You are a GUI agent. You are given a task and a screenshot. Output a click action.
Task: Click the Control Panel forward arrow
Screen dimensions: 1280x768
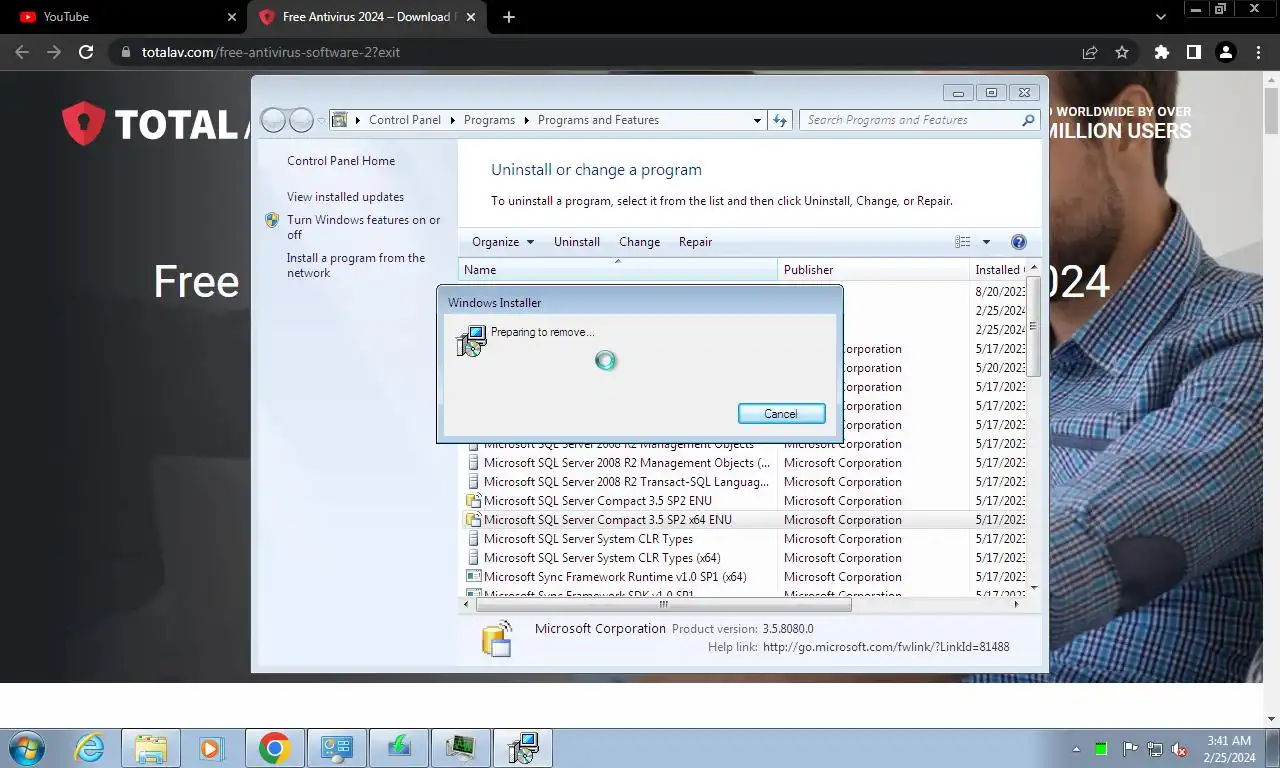pyautogui.click(x=301, y=120)
